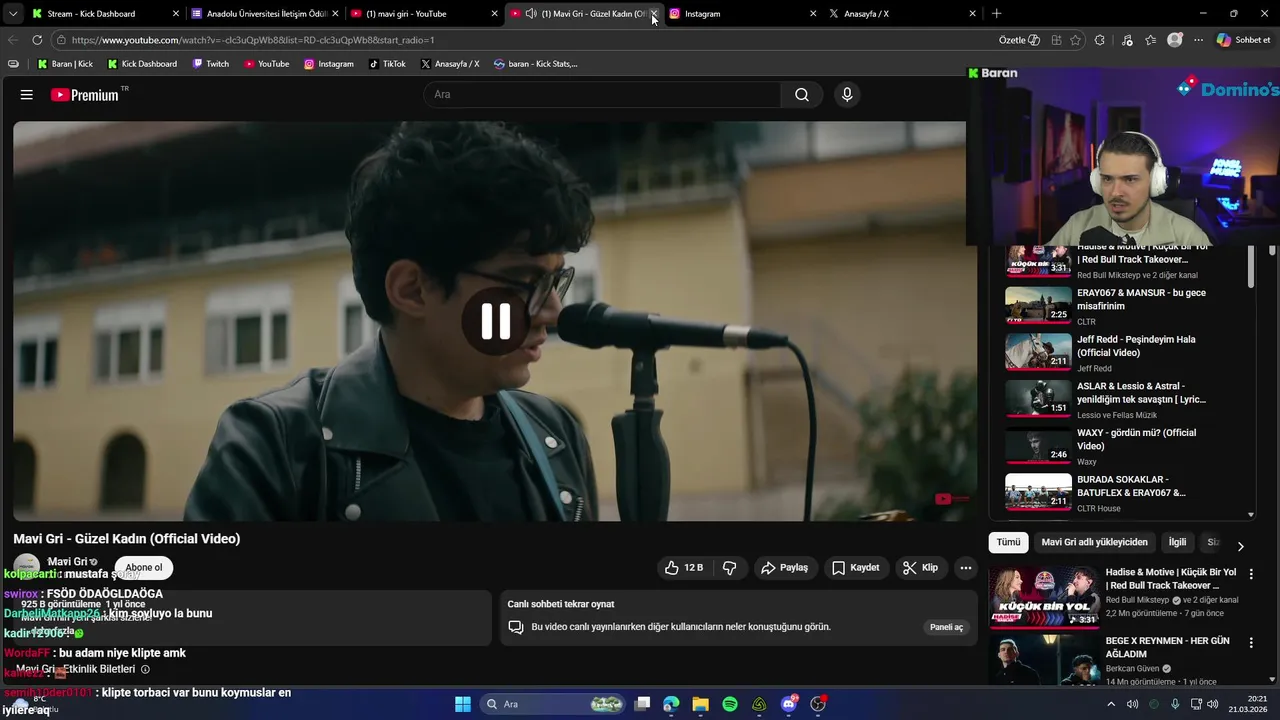Open more actions menu beside Klip

click(x=966, y=568)
